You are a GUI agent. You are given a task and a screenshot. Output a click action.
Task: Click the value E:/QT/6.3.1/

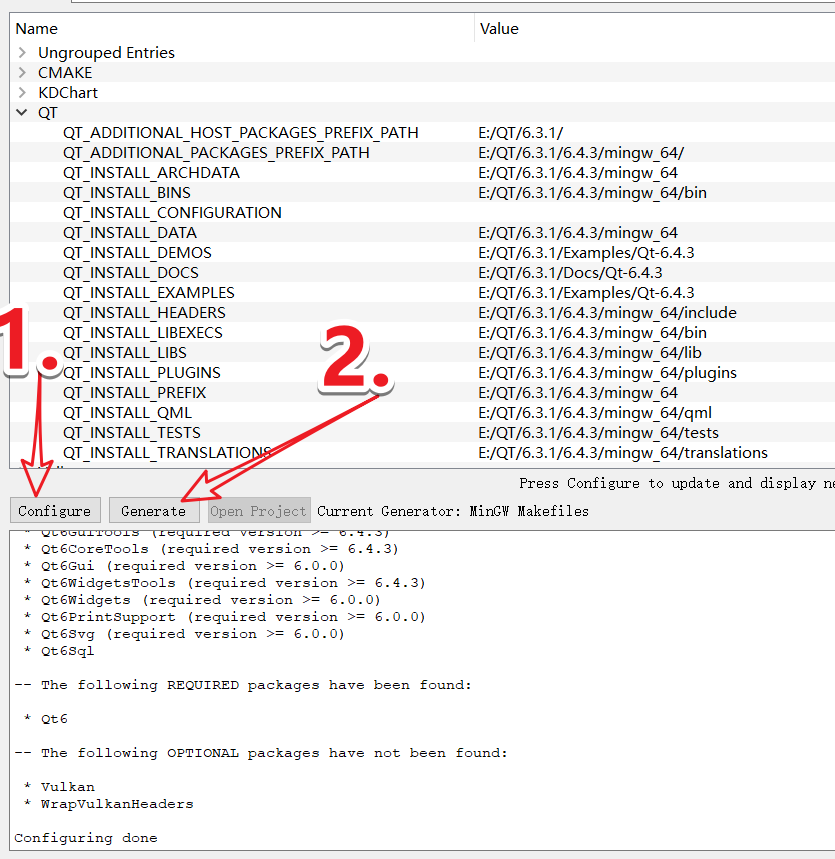(521, 133)
